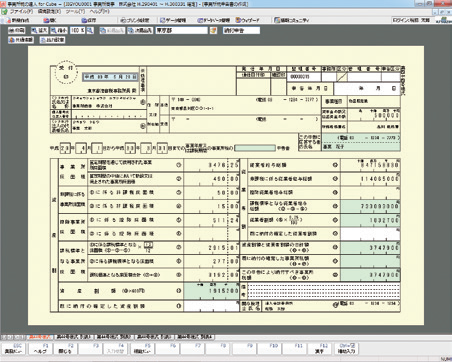The height and width of the screenshot is (362, 452).
Task: Click the magnifier icon next to 100%
Action: pos(90,30)
